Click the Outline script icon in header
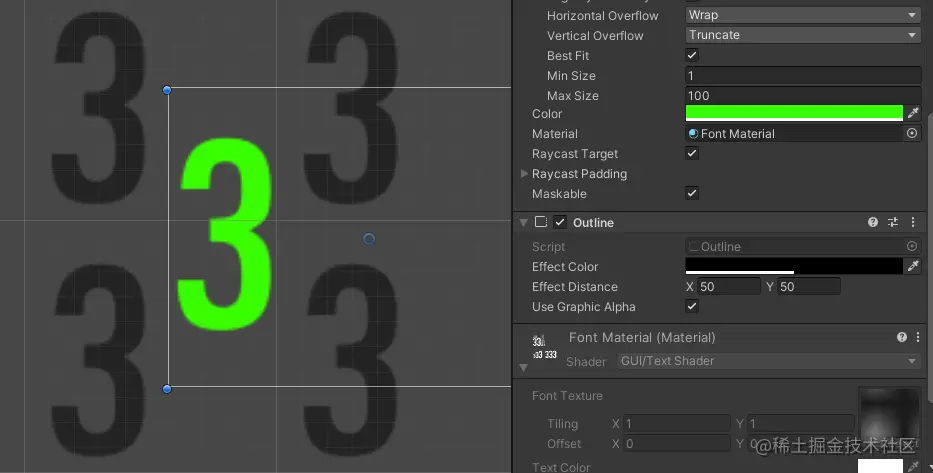This screenshot has width=933, height=473. (x=541, y=222)
